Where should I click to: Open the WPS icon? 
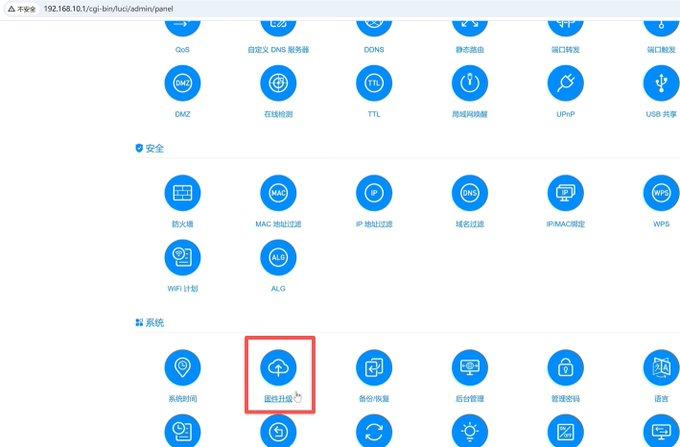660,192
